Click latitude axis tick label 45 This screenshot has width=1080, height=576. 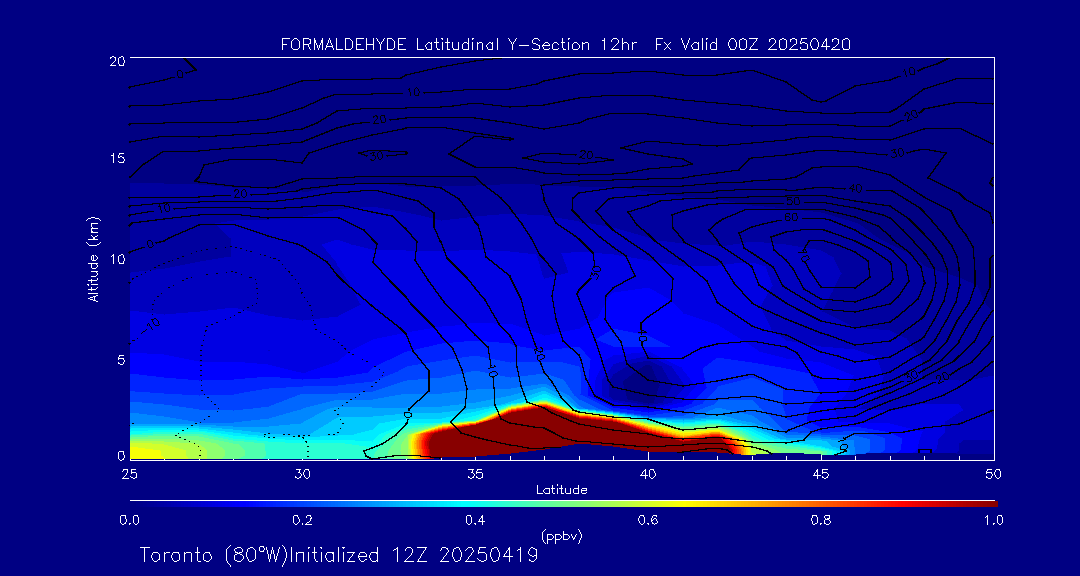(820, 474)
